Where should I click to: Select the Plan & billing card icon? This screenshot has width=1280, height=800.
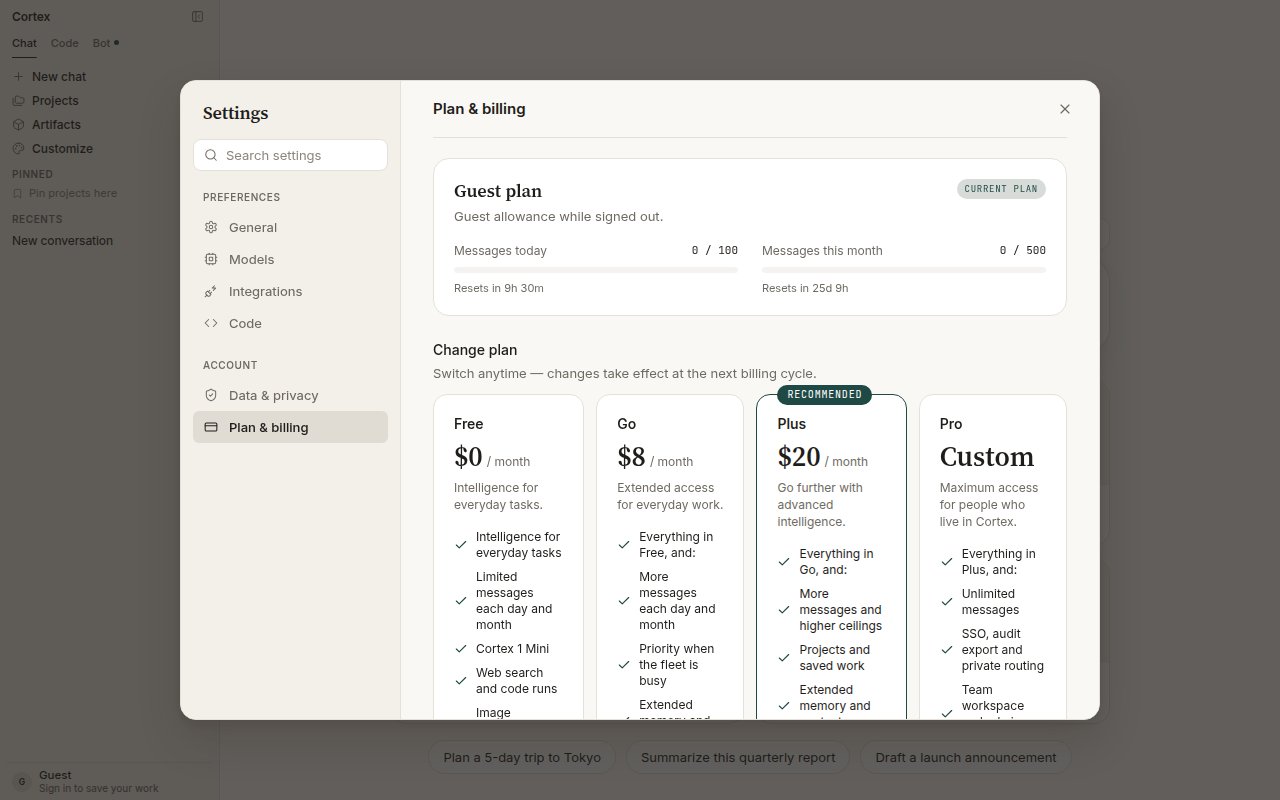pyautogui.click(x=211, y=427)
